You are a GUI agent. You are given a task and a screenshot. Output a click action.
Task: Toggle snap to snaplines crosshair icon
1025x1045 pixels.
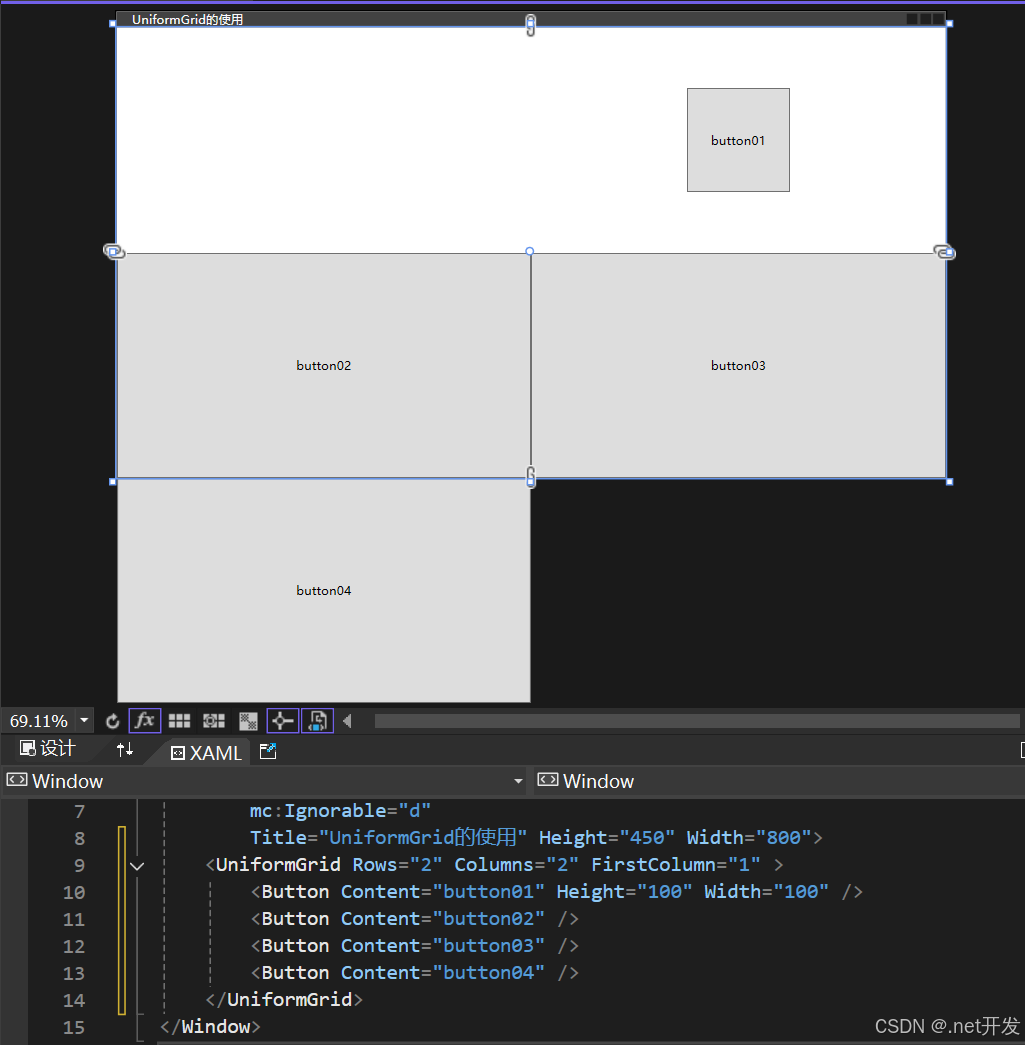[x=283, y=720]
